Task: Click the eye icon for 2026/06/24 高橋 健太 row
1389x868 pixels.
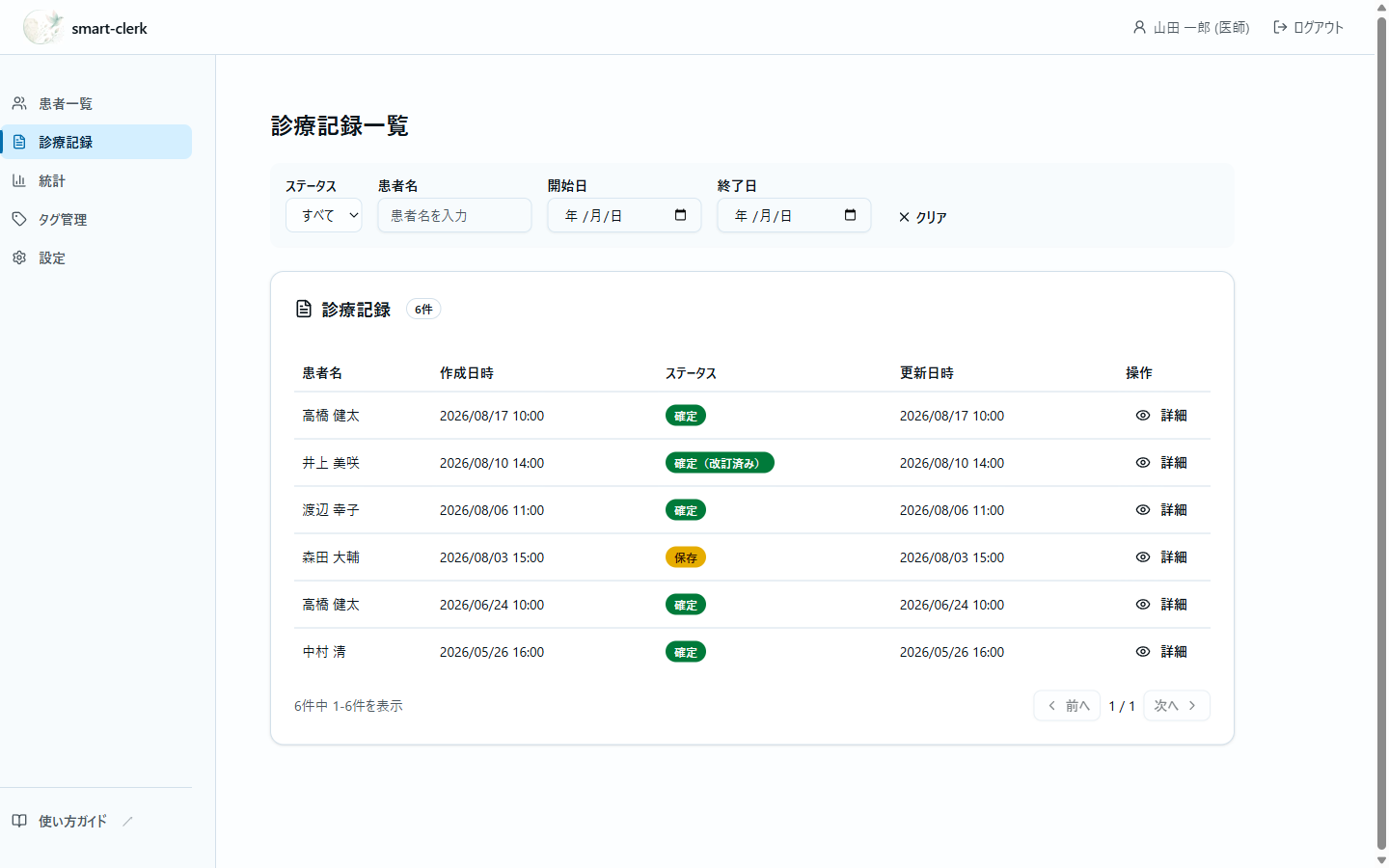Action: click(x=1143, y=605)
